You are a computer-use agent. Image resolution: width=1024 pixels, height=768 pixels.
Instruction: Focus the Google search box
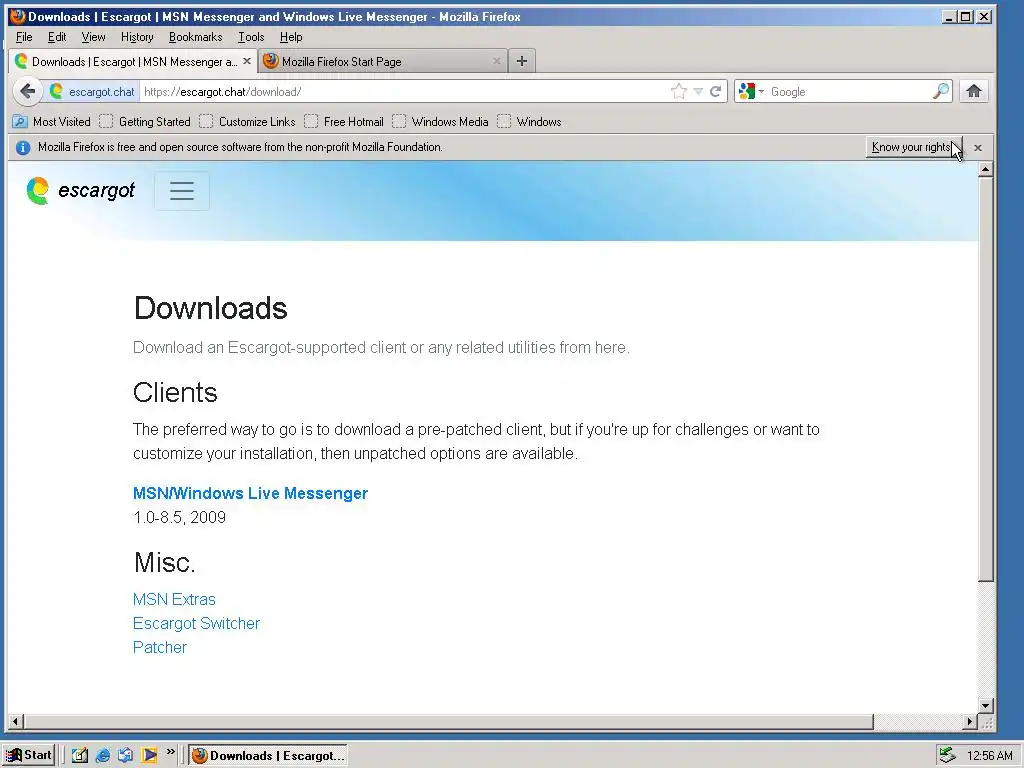[849, 91]
